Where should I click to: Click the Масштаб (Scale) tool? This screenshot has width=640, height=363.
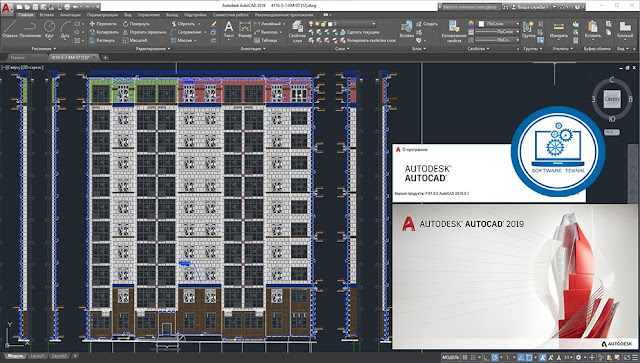[135, 40]
